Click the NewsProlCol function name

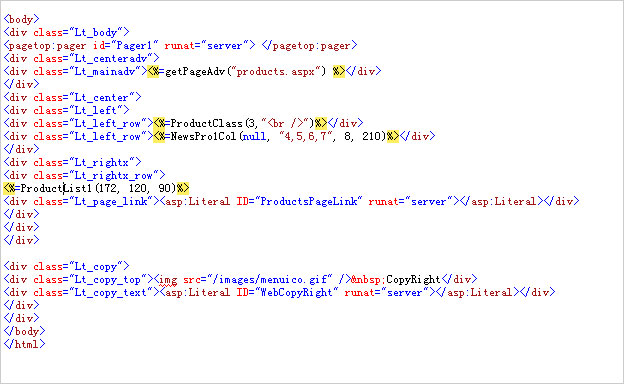coord(203,136)
